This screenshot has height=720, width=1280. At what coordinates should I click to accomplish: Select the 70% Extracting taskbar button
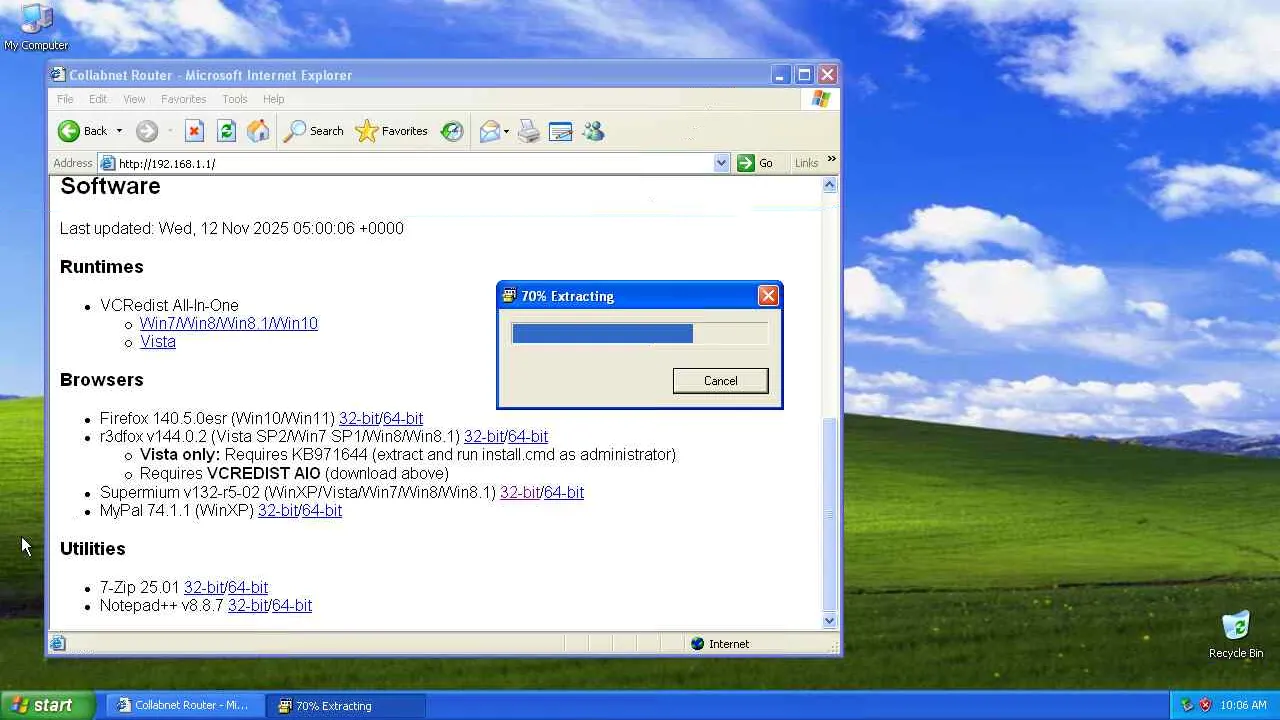pos(345,705)
